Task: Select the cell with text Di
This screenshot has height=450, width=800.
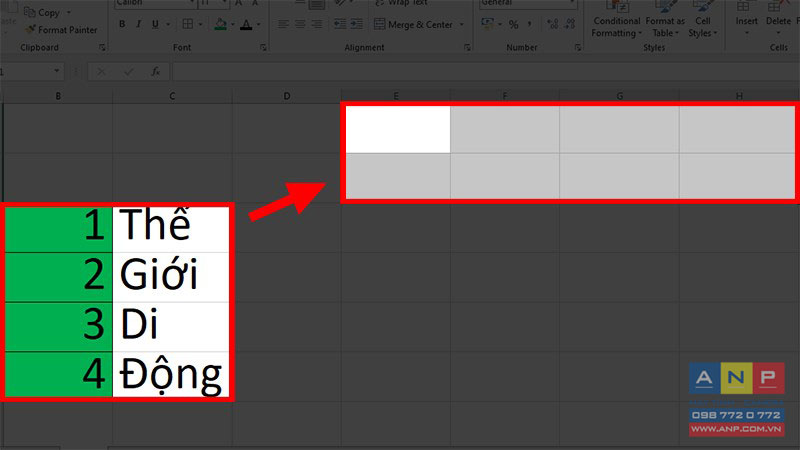Action: click(x=171, y=327)
